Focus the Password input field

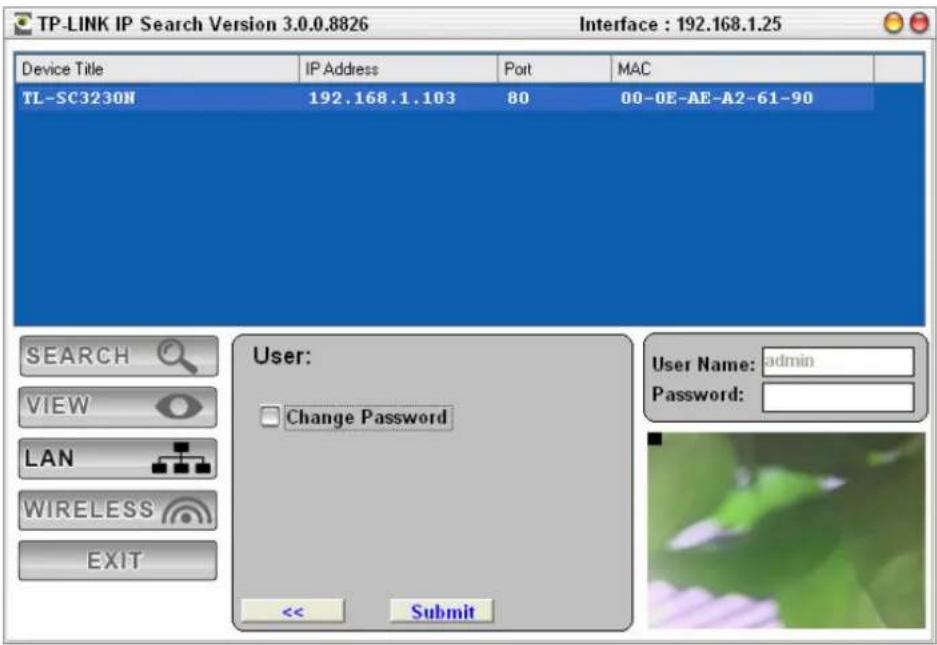(838, 397)
